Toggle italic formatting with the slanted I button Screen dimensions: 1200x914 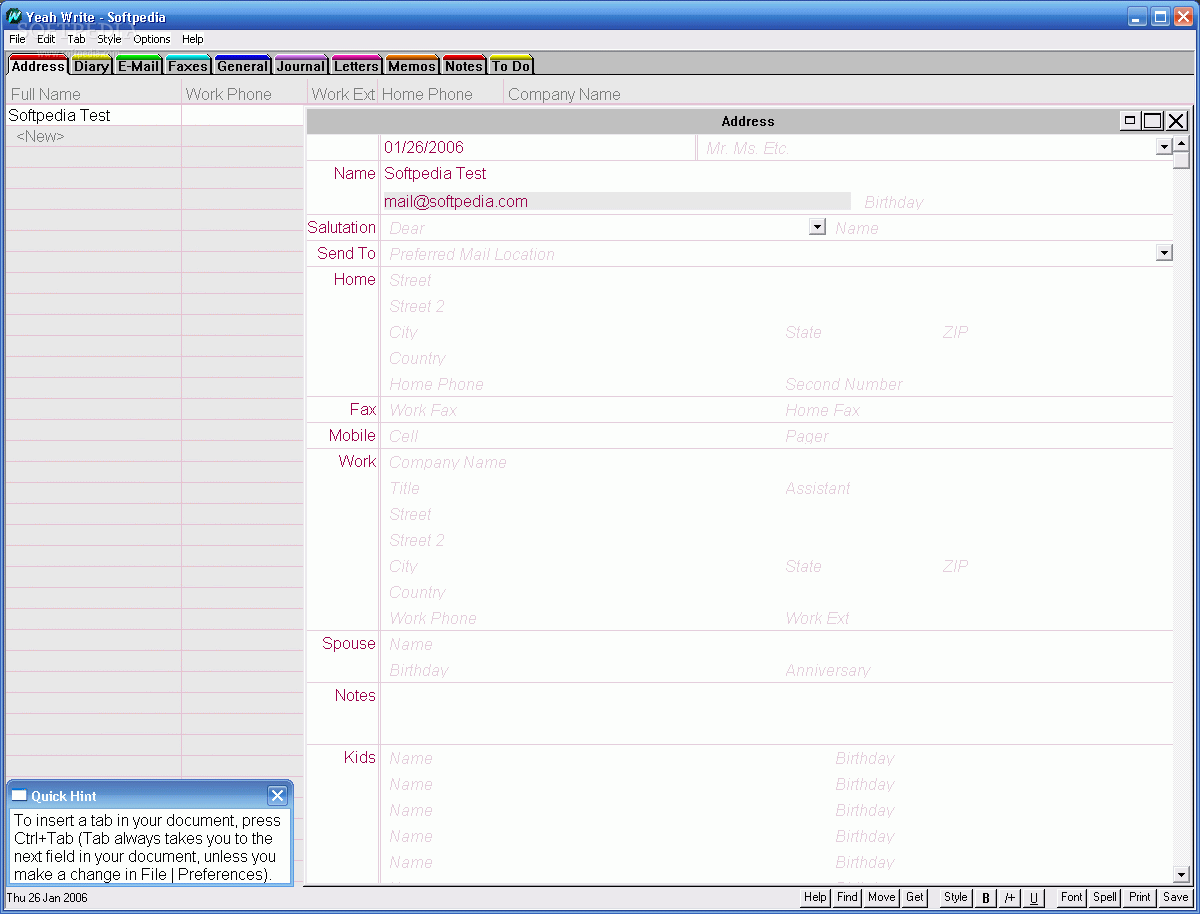(1010, 898)
